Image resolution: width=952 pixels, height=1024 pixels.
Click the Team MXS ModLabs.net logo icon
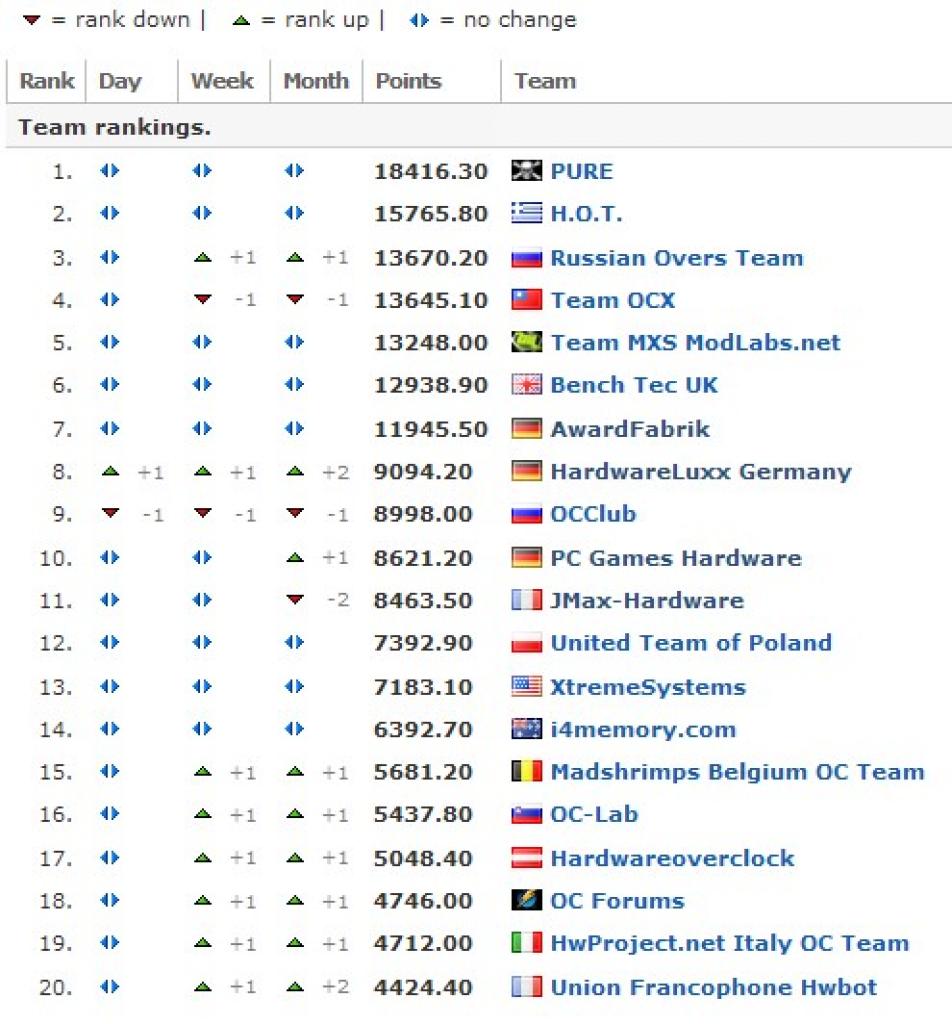click(x=526, y=342)
